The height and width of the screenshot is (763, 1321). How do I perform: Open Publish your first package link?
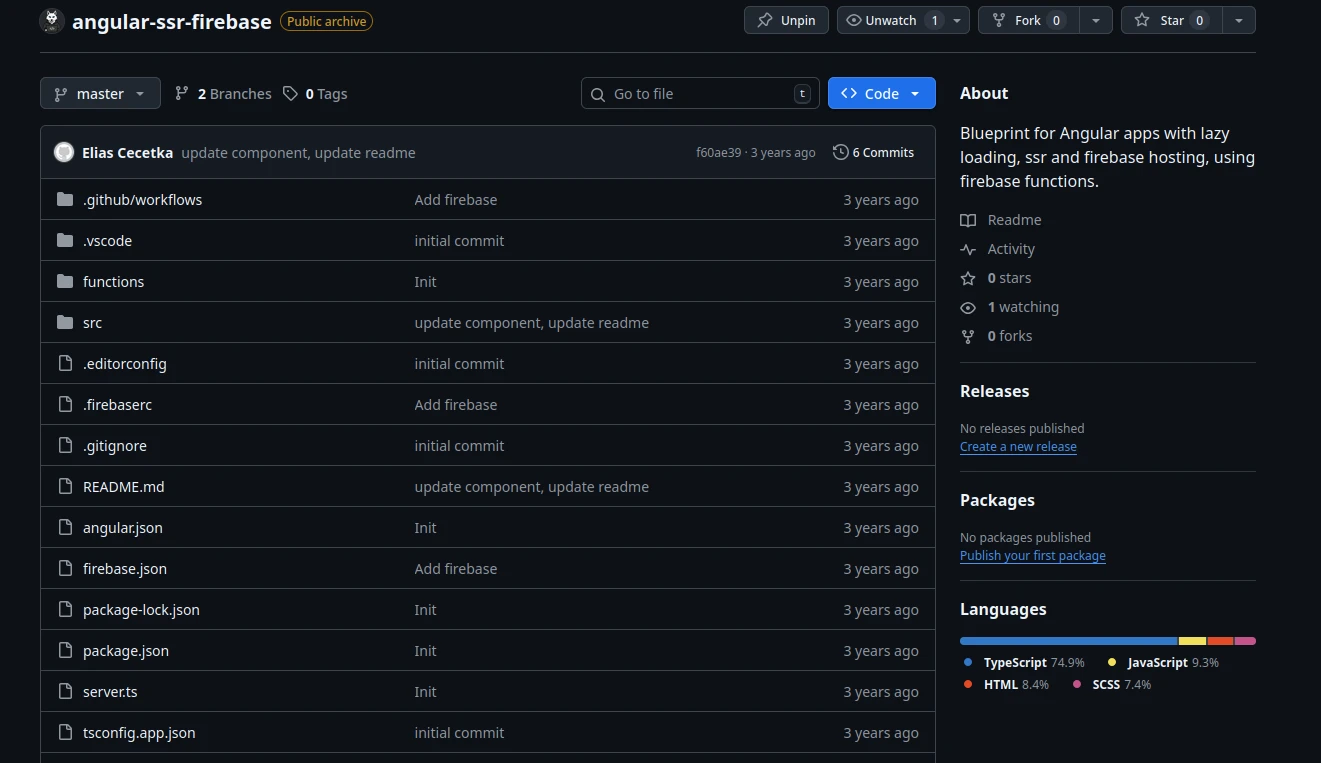pos(1032,555)
